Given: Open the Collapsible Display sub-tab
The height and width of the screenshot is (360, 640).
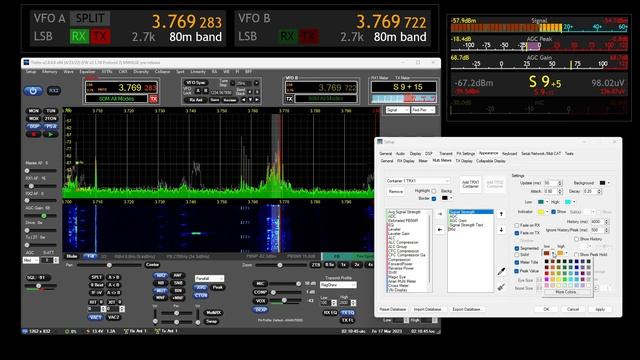Looking at the screenshot, I should pyautogui.click(x=491, y=161).
